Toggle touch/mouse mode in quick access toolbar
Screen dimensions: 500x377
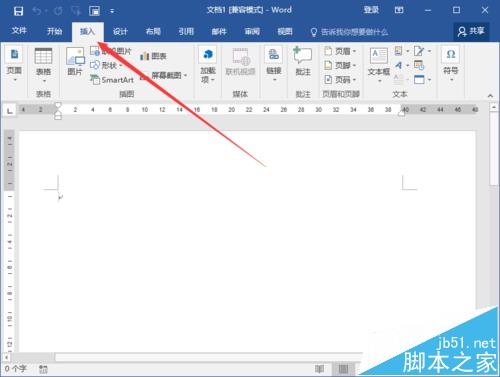(x=95, y=11)
